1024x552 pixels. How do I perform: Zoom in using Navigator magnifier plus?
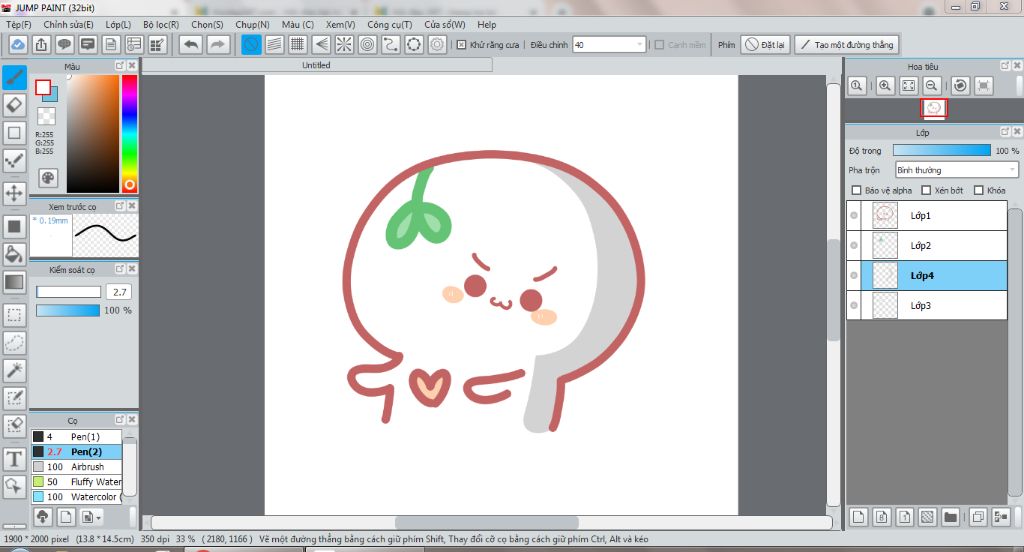coord(885,86)
